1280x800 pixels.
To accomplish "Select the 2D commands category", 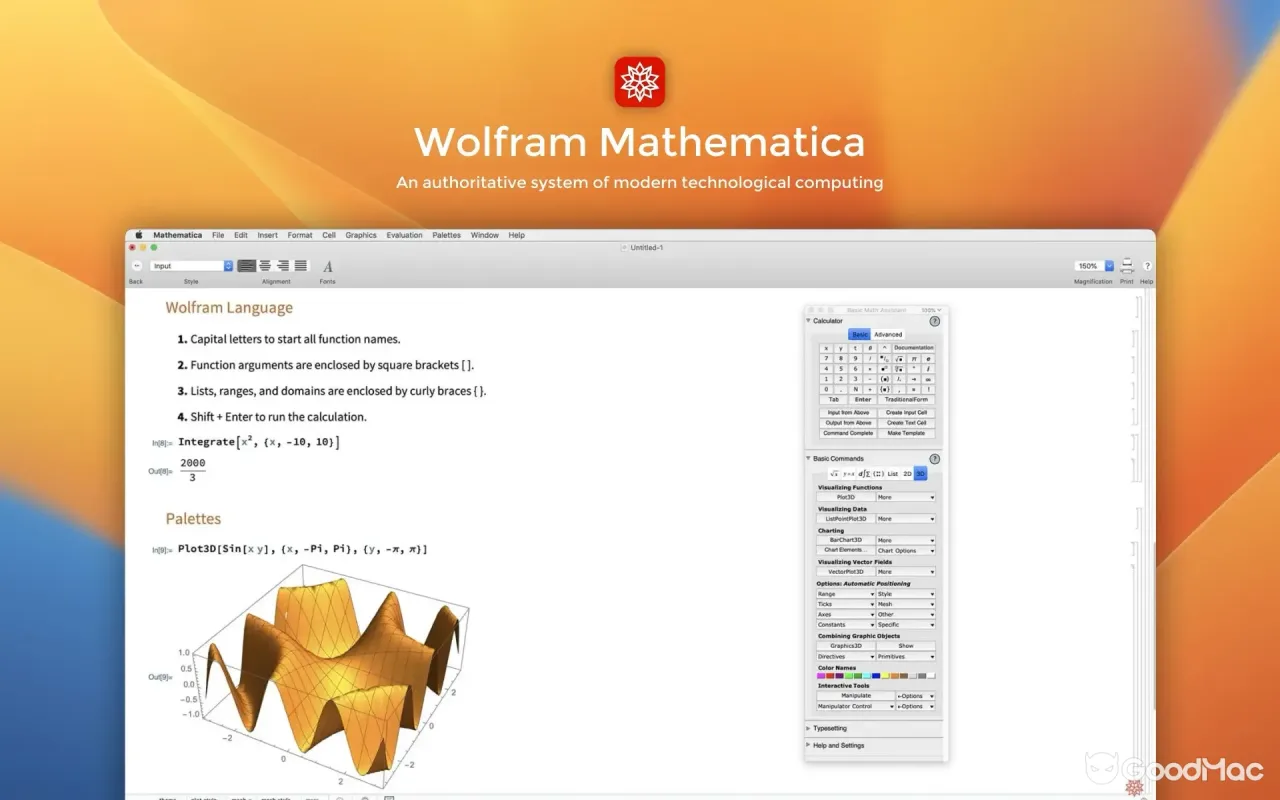I will pos(907,473).
